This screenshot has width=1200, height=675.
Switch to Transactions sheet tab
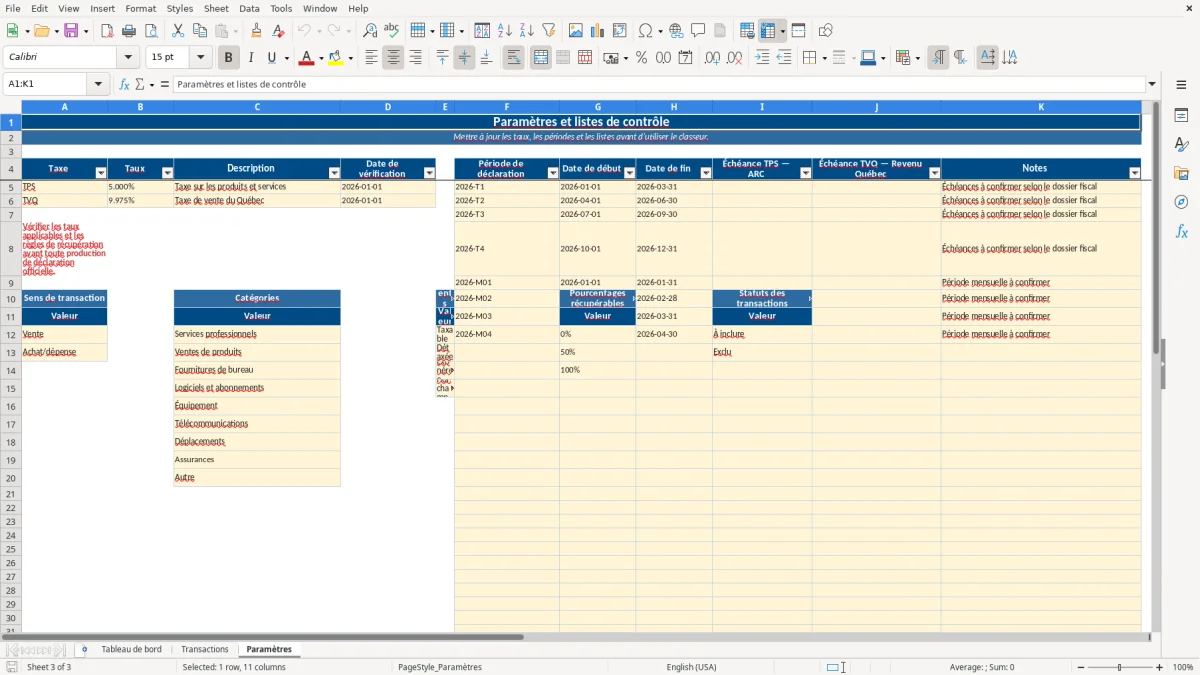click(204, 649)
